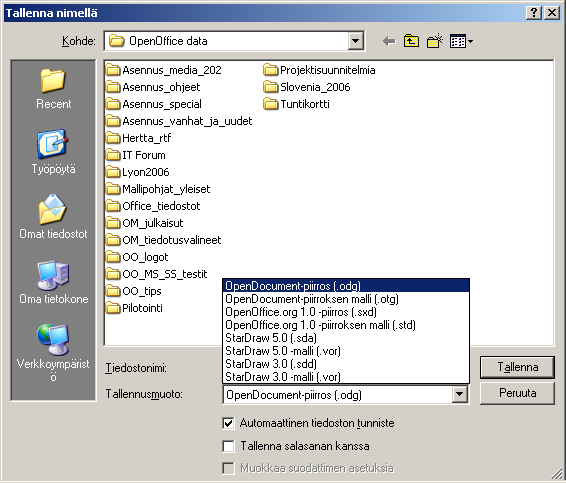Open the Hertta_rtf folder
The image size is (566, 483).
(139, 138)
